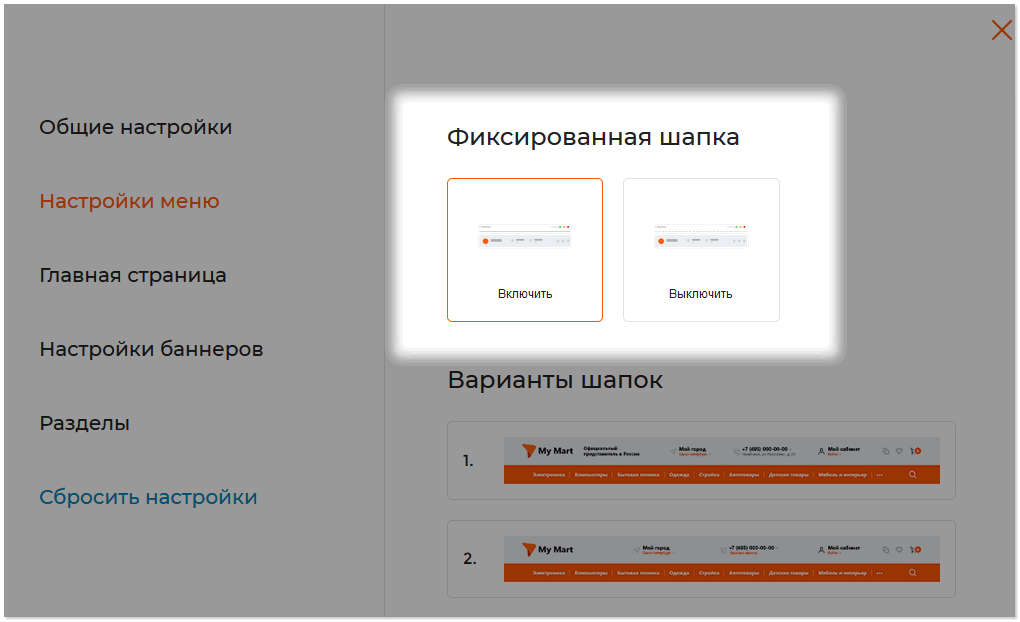Screen dimensions: 1020x622
Task: Select header variant 1 preview
Action: point(701,461)
